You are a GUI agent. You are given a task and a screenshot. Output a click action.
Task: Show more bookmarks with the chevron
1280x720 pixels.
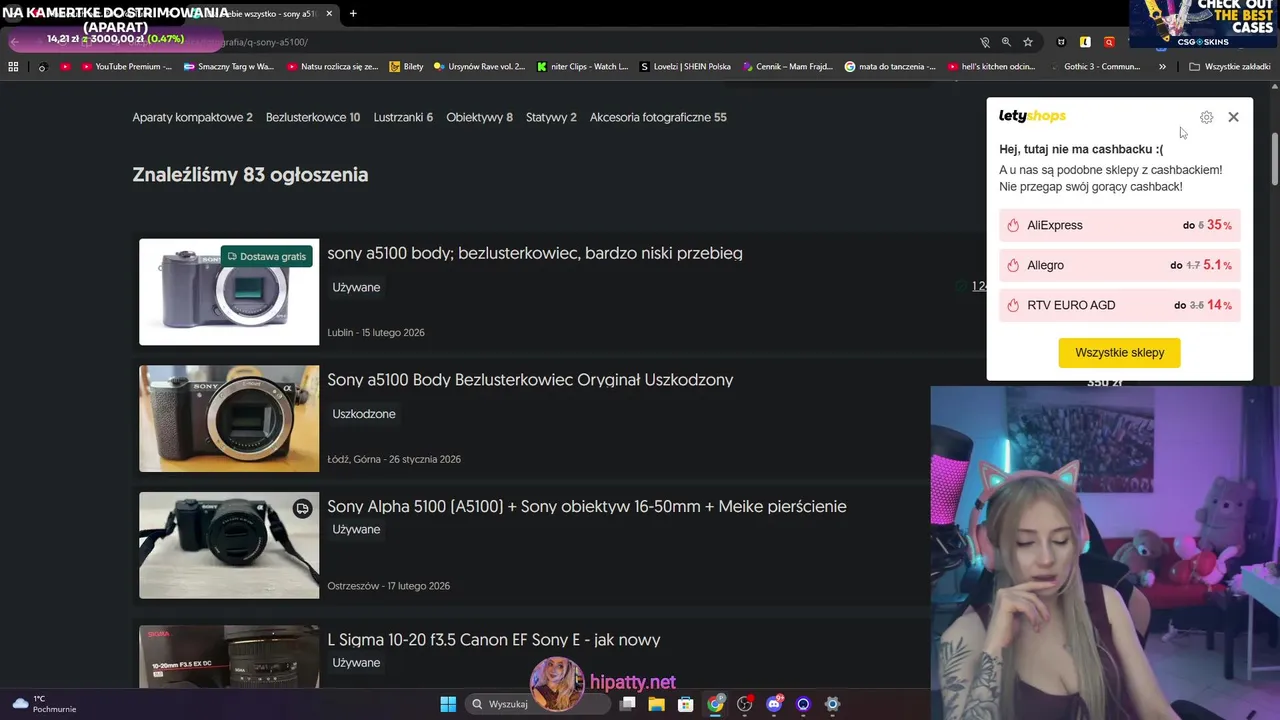click(x=1162, y=67)
